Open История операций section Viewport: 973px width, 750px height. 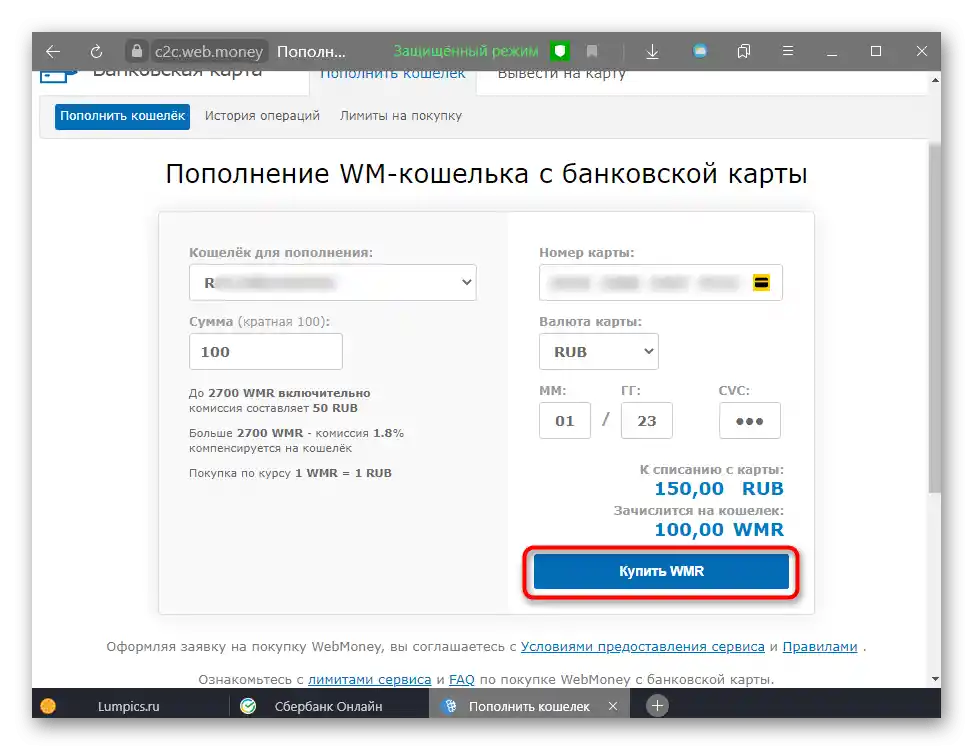pyautogui.click(x=262, y=116)
